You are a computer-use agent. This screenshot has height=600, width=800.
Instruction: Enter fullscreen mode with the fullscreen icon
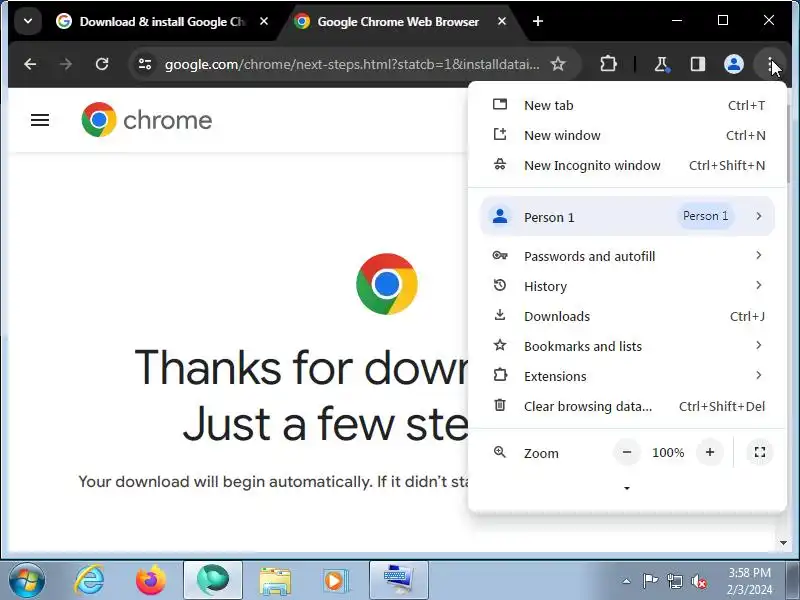coord(760,452)
